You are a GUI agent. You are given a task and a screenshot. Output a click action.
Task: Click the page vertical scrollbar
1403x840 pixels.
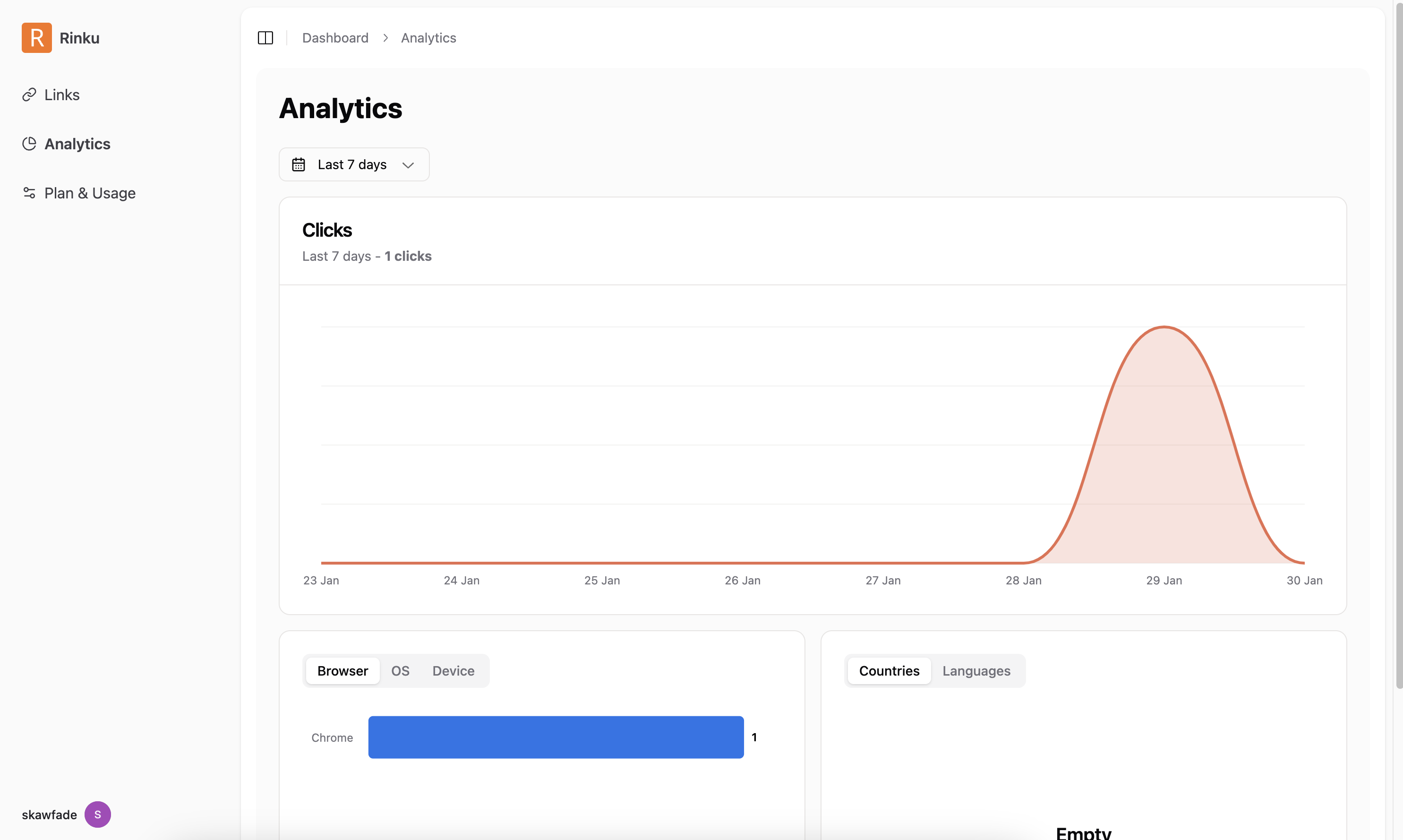tap(1399, 345)
